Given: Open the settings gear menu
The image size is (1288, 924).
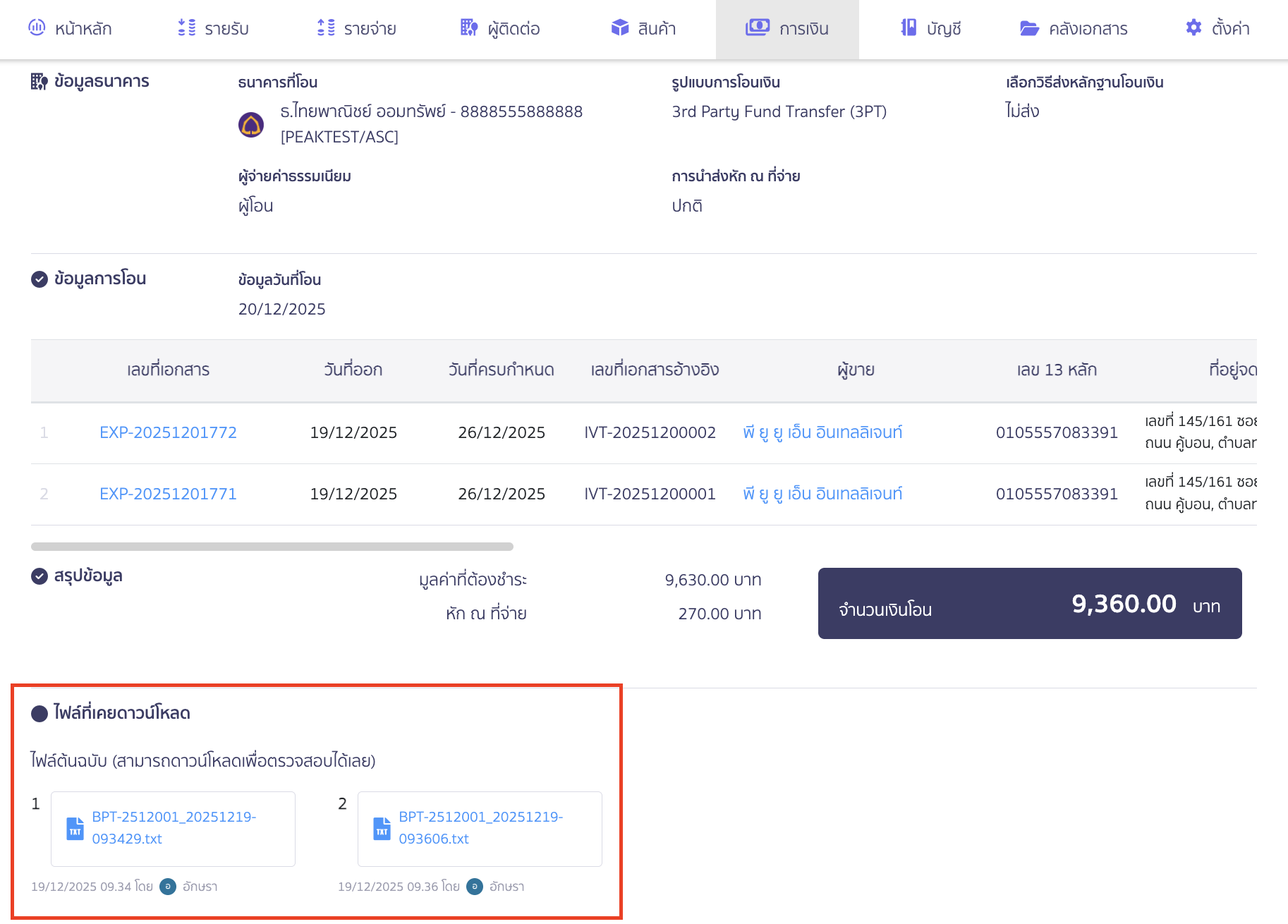Looking at the screenshot, I should pyautogui.click(x=1193, y=28).
